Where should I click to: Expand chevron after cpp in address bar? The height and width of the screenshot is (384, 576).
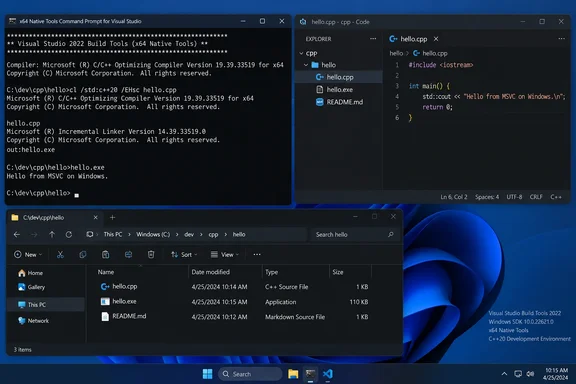tap(225, 234)
